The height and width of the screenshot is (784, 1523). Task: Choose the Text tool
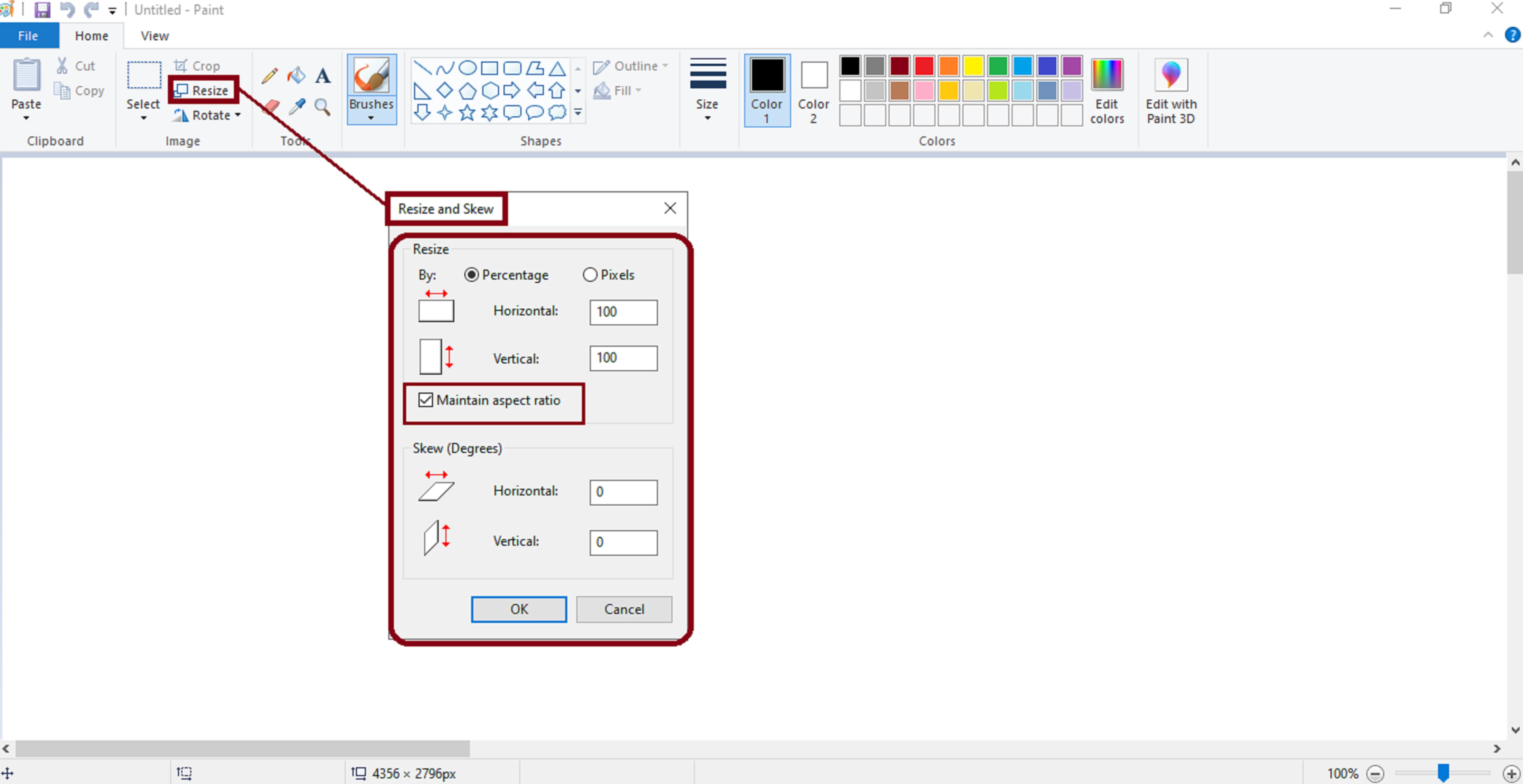(x=323, y=75)
